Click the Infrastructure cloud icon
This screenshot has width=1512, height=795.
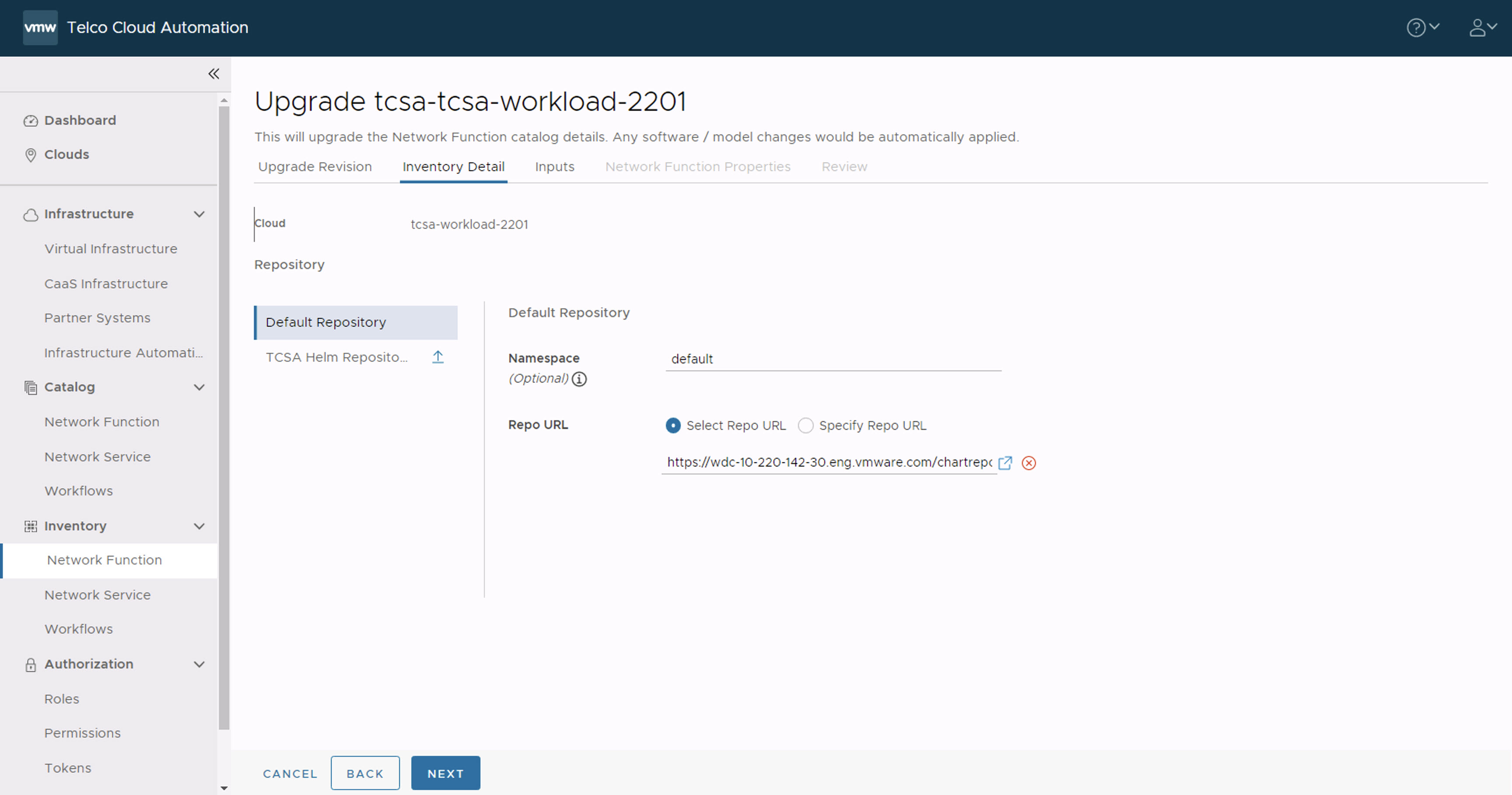(31, 215)
